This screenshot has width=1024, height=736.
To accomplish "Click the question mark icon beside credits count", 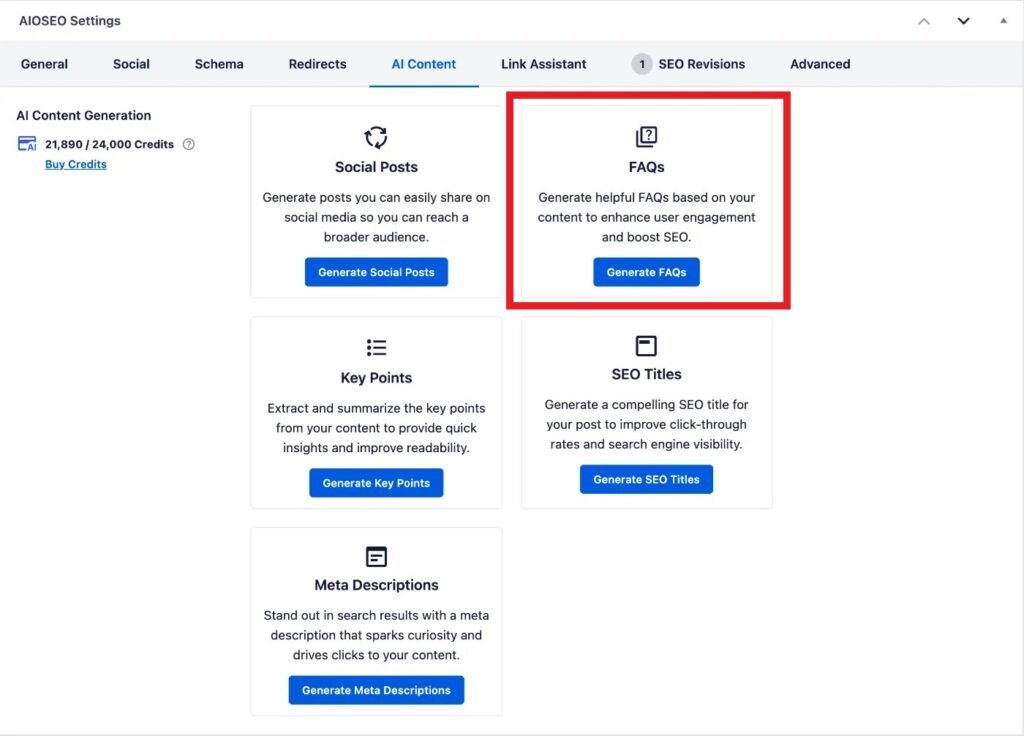I will pyautogui.click(x=188, y=143).
